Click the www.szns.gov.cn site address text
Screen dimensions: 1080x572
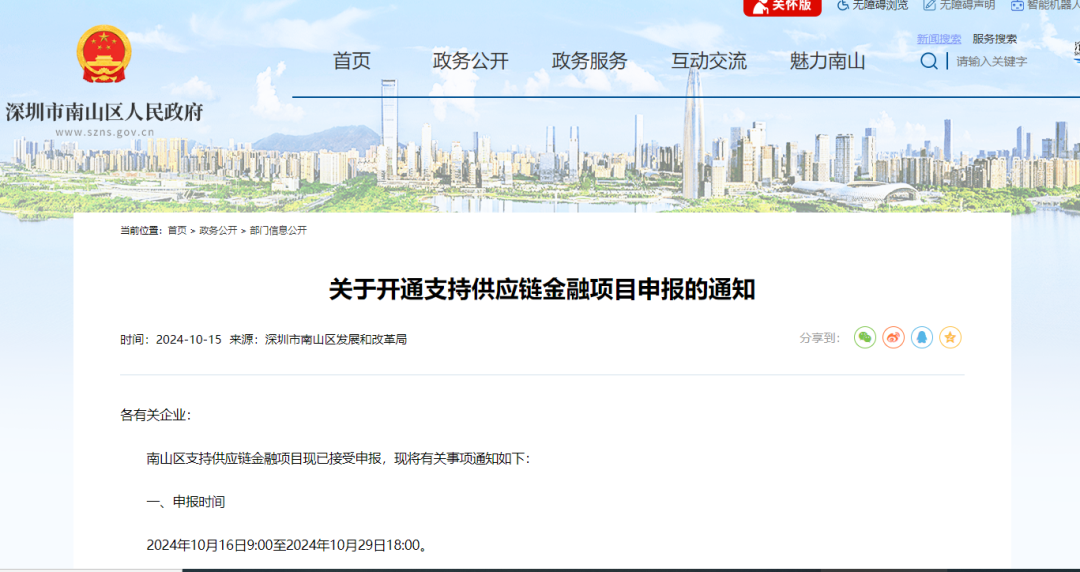pos(105,132)
